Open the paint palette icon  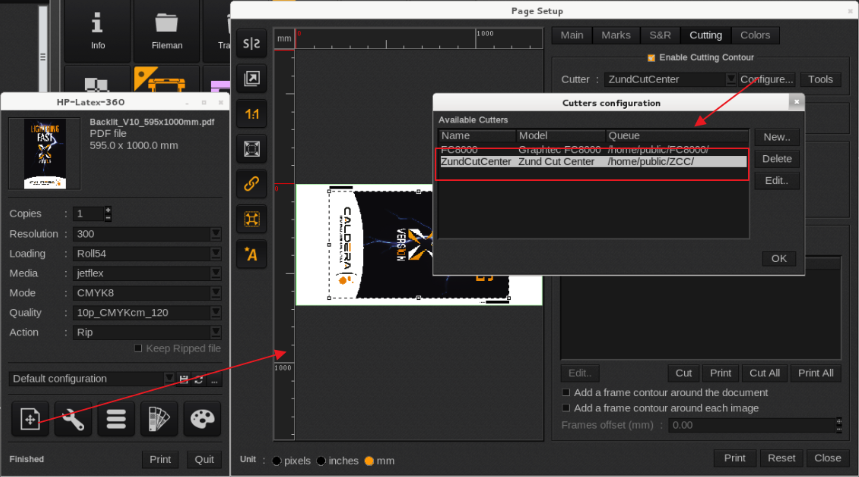(202, 420)
